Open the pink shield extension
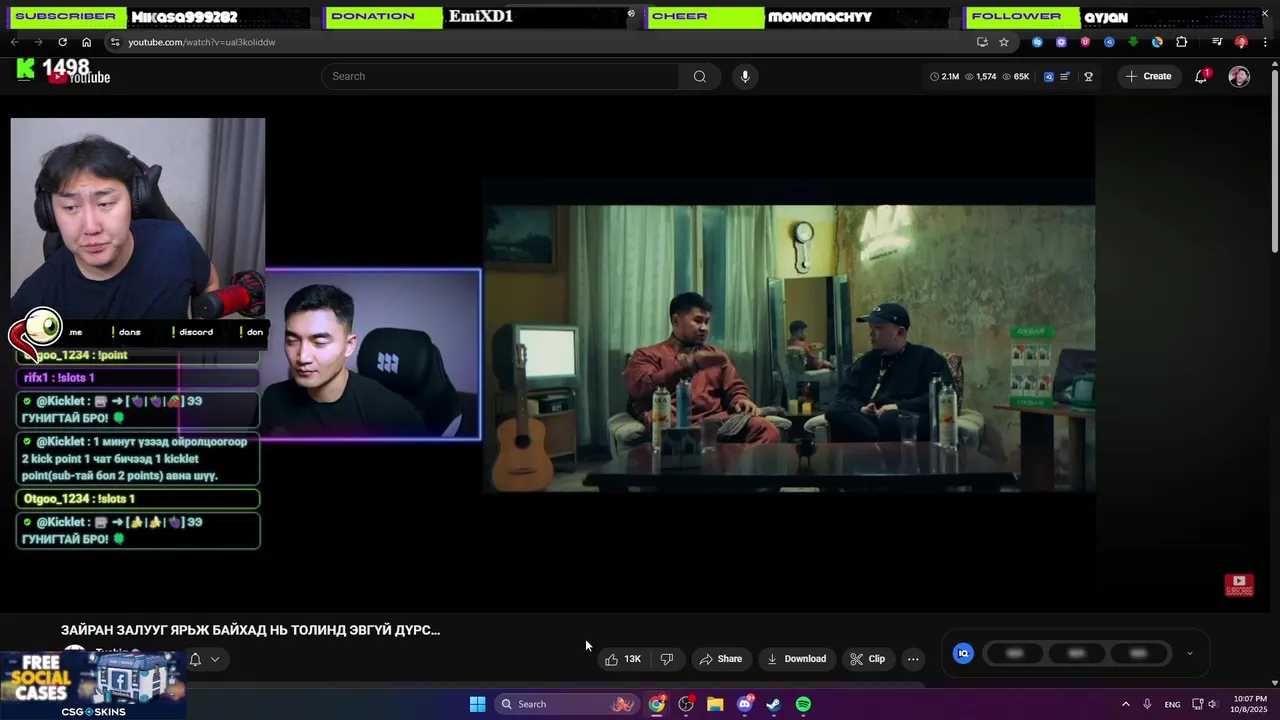Image resolution: width=1280 pixels, height=720 pixels. coord(1085,42)
